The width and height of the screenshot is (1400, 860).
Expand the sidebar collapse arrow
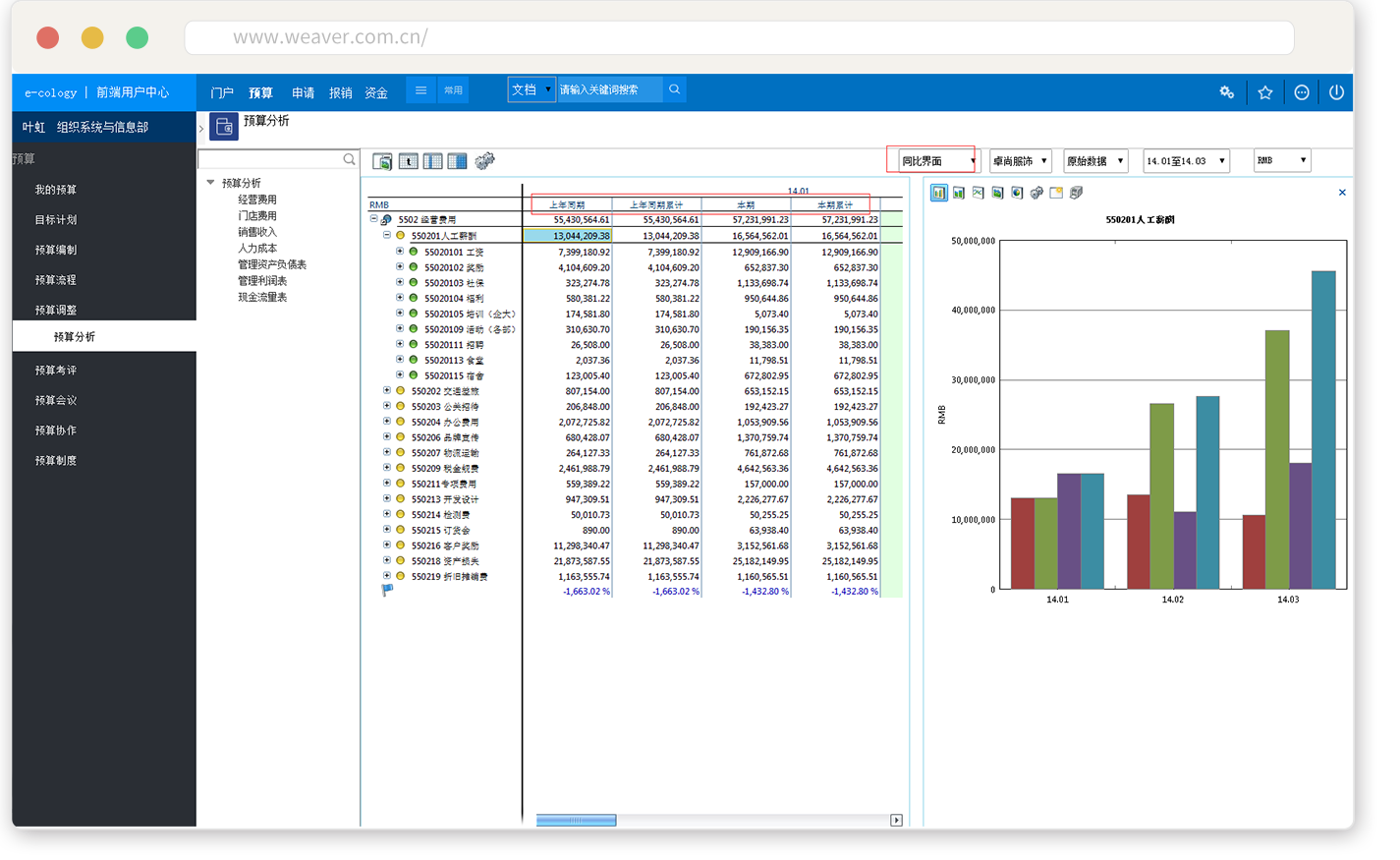coord(201,128)
